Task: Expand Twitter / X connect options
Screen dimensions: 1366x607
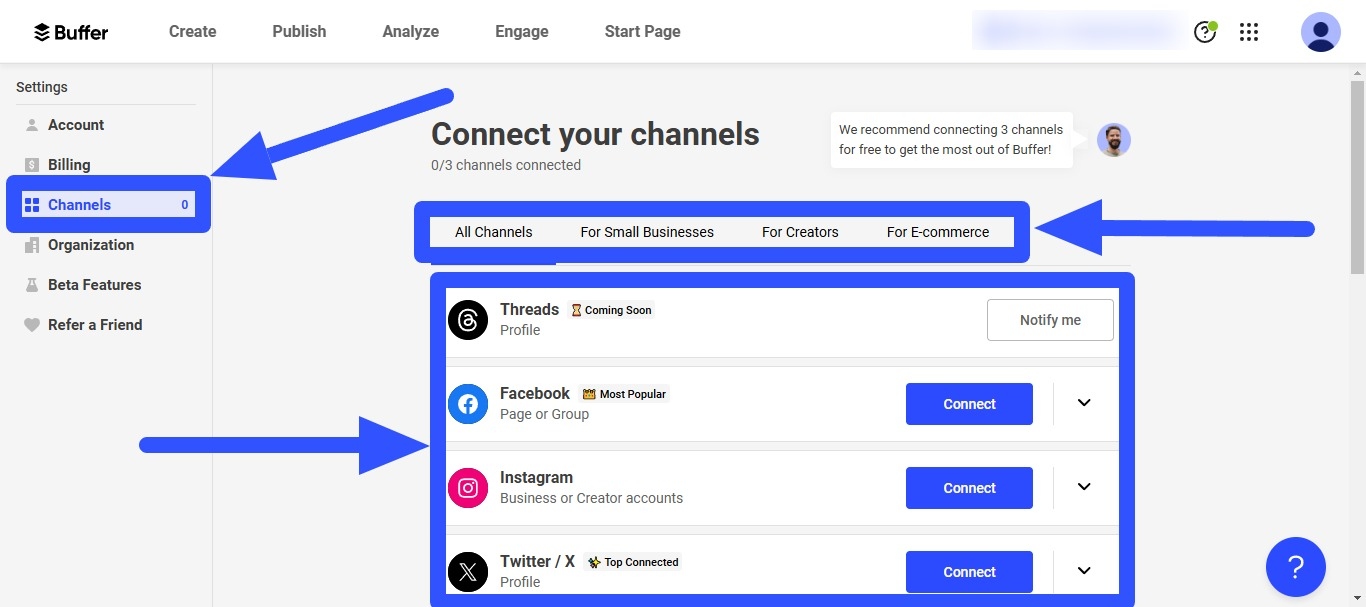Action: point(1084,570)
